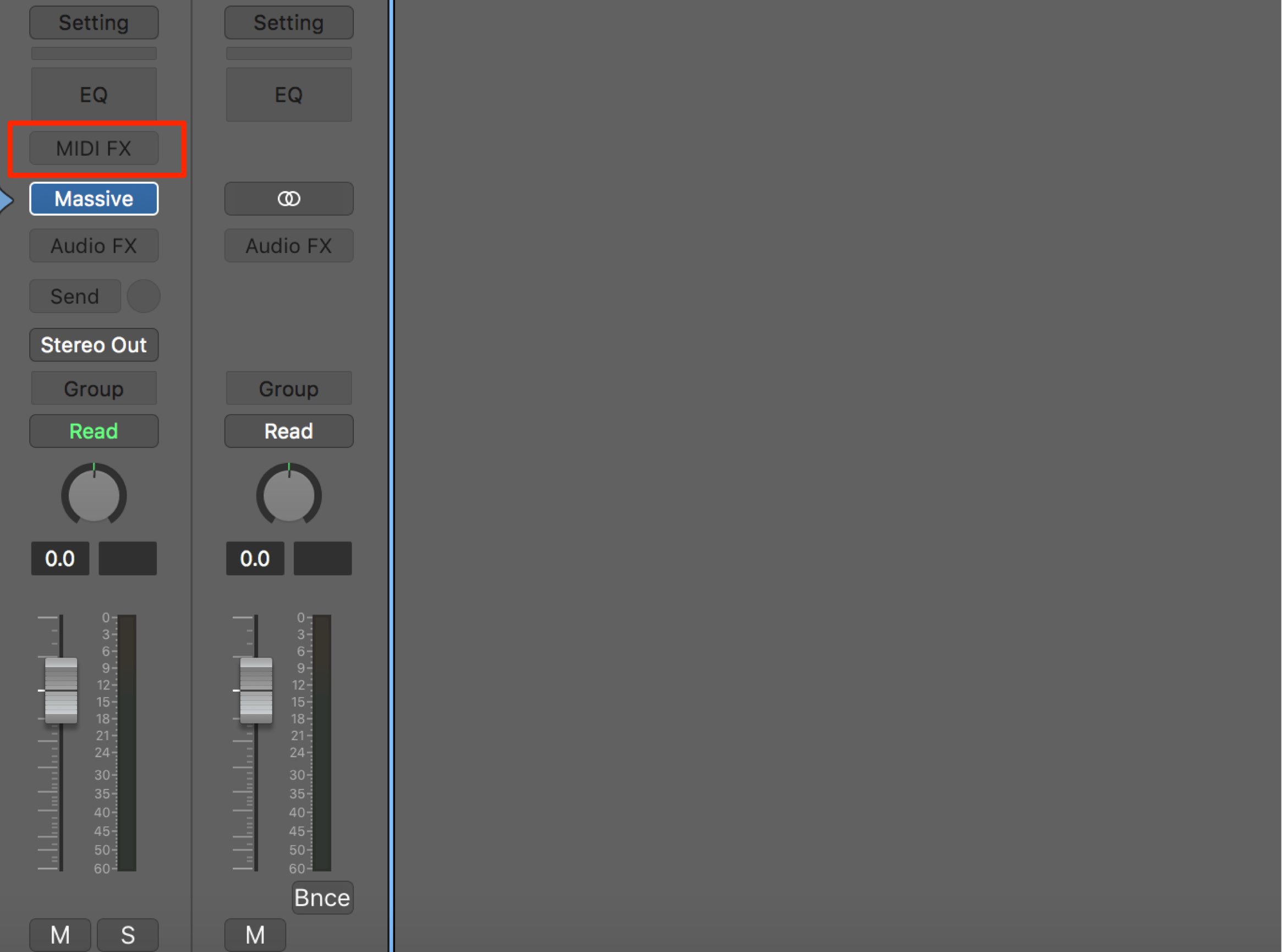Change the white Read automation mode

coord(289,431)
